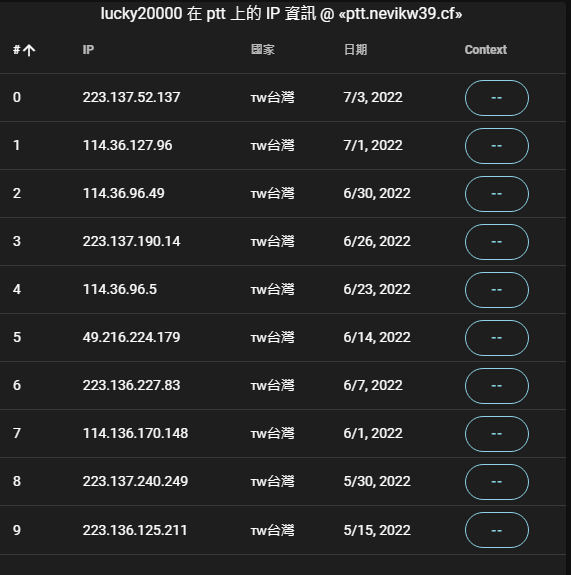
Task: Open Context button for 114.36.127.96
Action: 497,146
